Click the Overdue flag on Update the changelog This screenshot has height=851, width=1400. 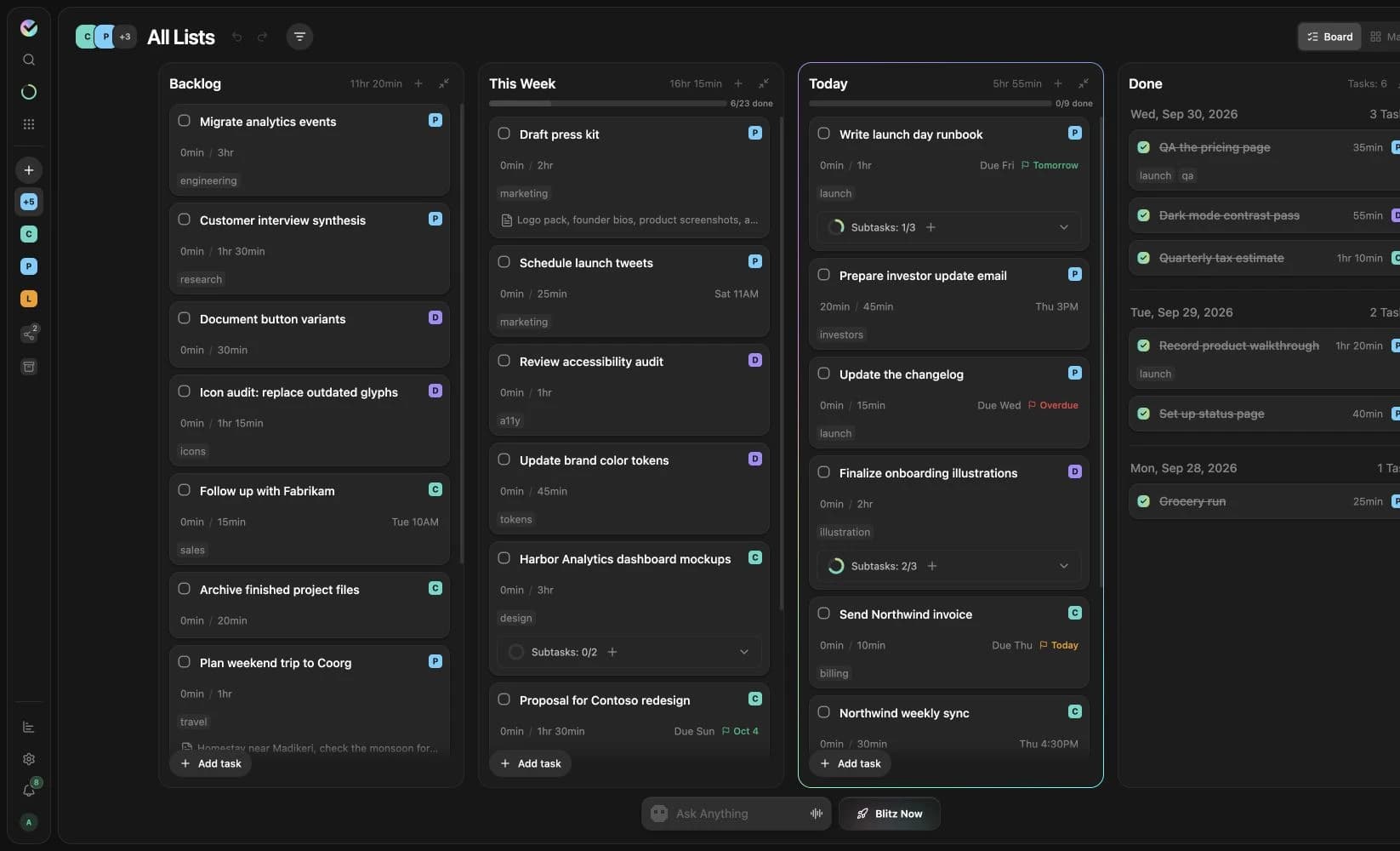(x=1053, y=405)
